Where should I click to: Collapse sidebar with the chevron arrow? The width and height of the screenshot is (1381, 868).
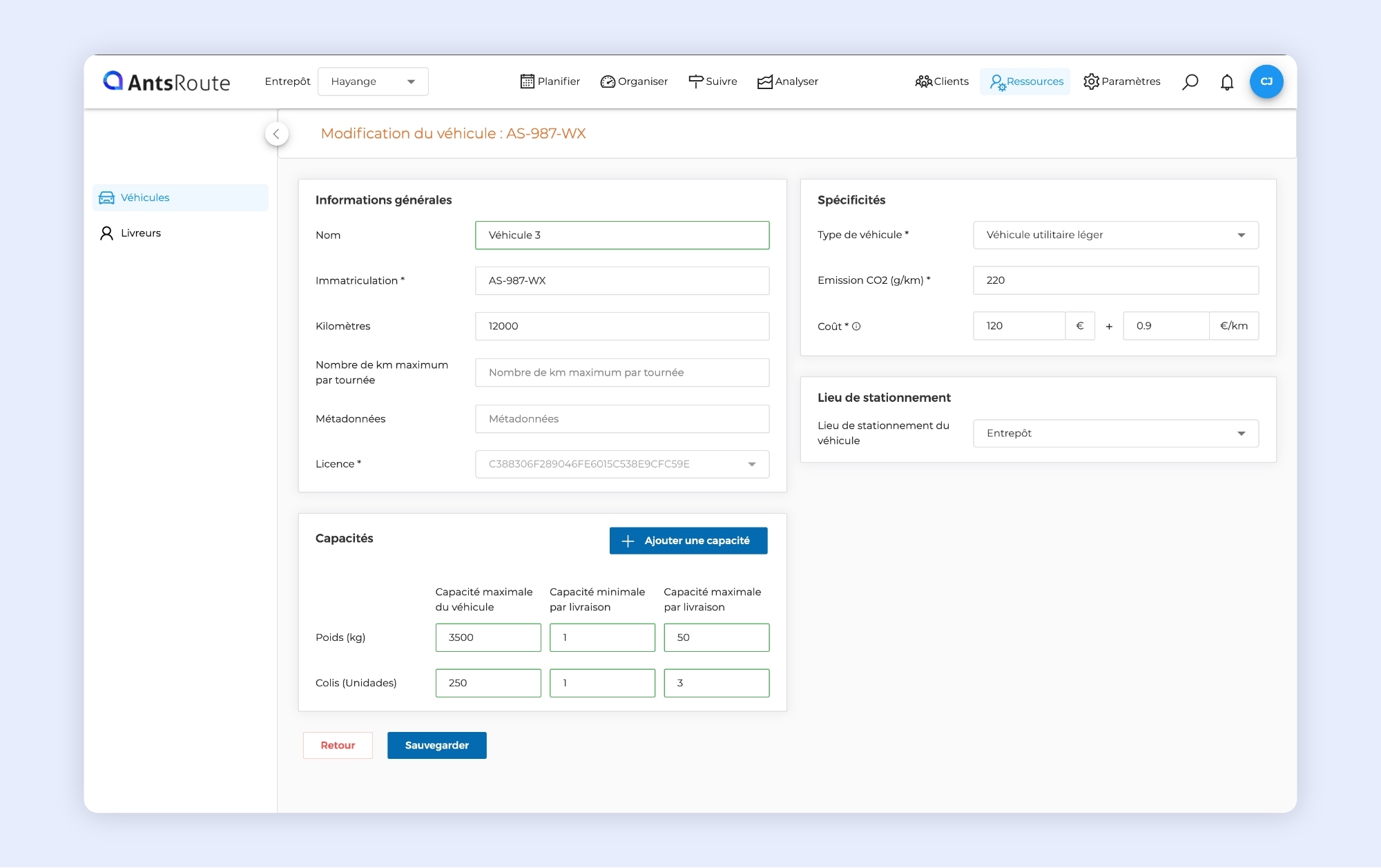276,134
